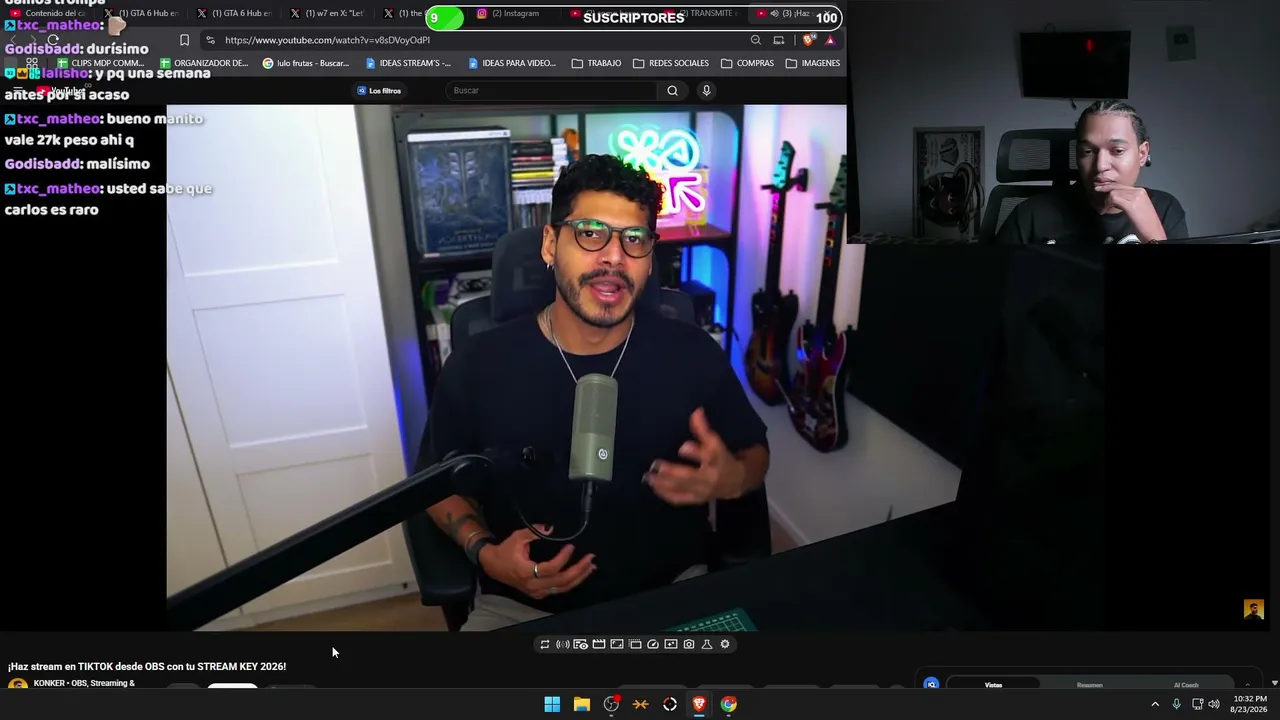Show hidden icons in the system tray

[1155, 704]
